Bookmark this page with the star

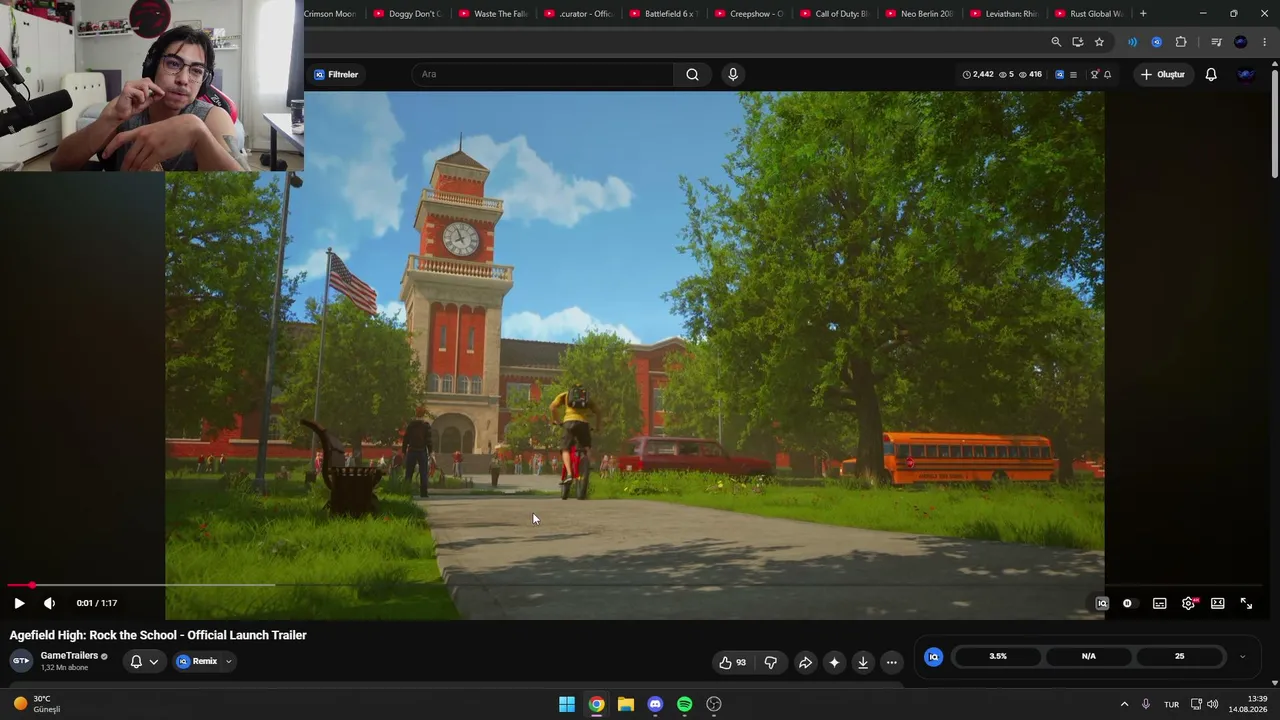pyautogui.click(x=1099, y=42)
